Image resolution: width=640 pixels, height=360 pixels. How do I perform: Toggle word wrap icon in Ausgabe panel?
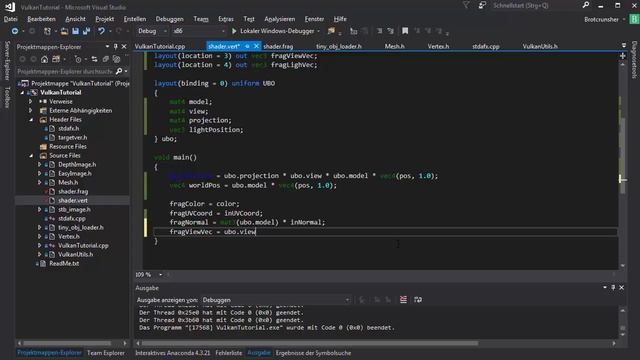418,300
